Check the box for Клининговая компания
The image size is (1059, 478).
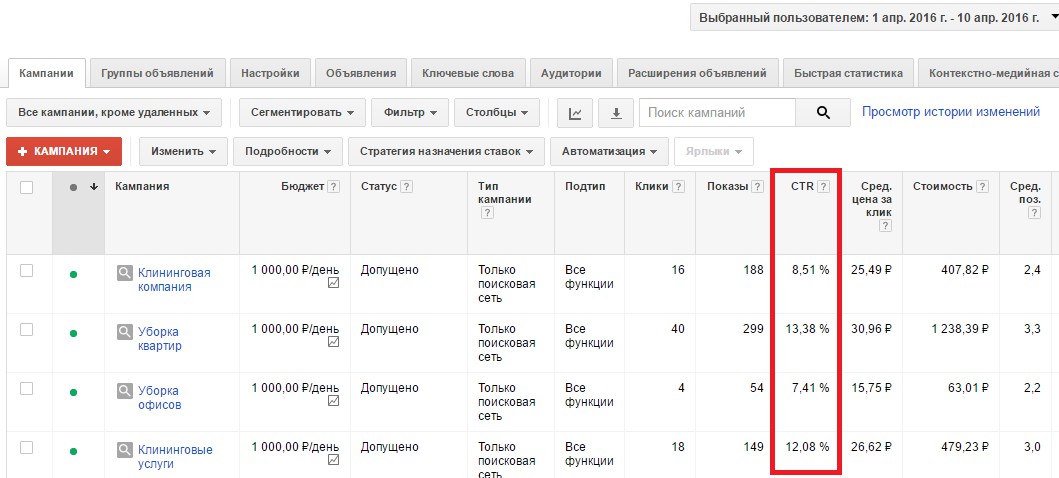[x=26, y=271]
